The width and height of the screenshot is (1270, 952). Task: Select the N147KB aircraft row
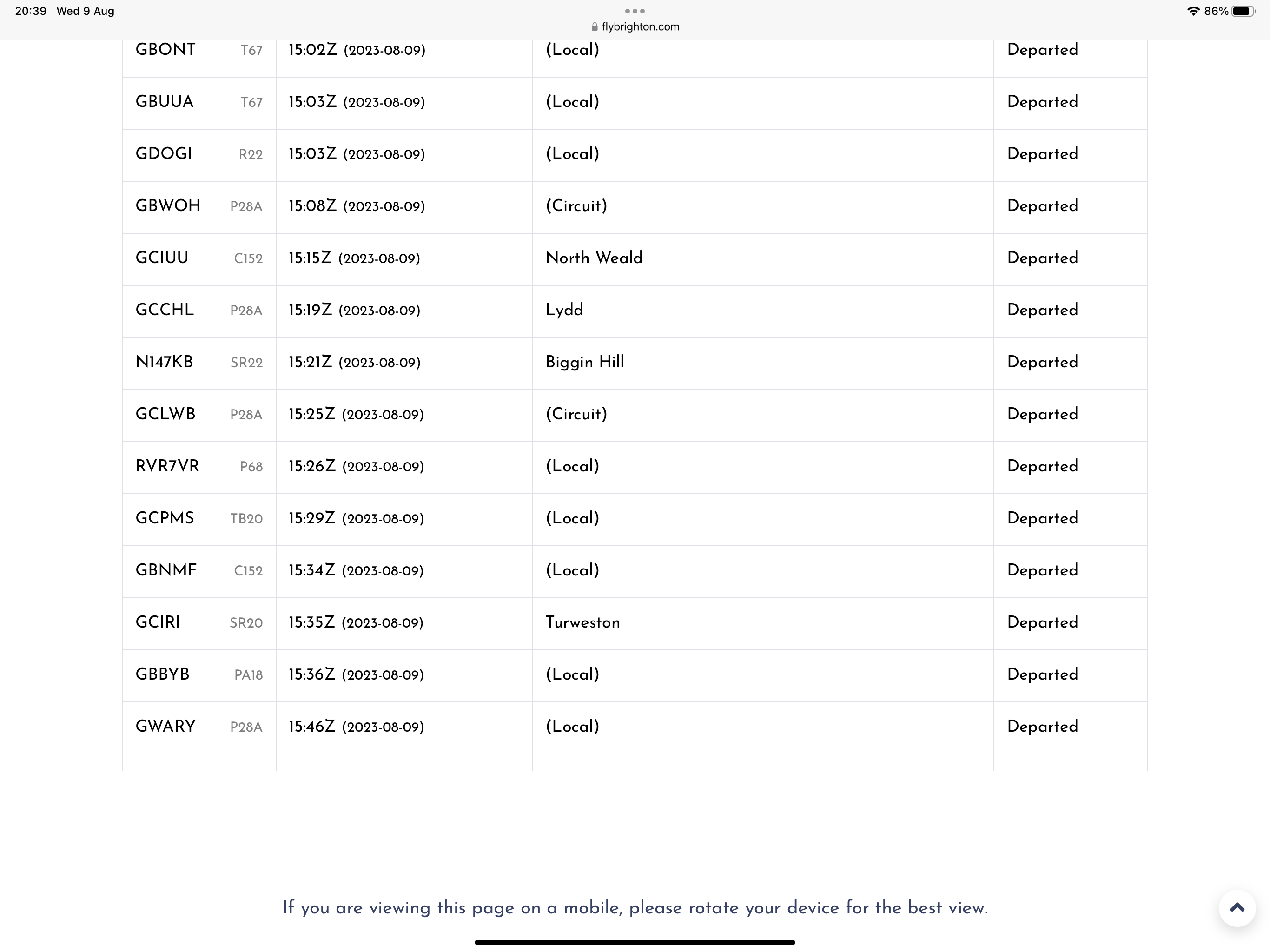[635, 363]
